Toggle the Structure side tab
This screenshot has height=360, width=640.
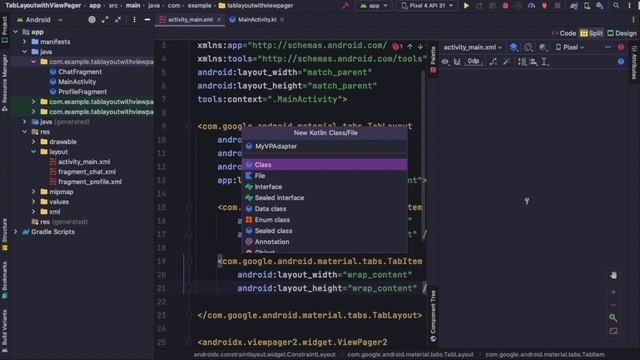tap(4, 235)
